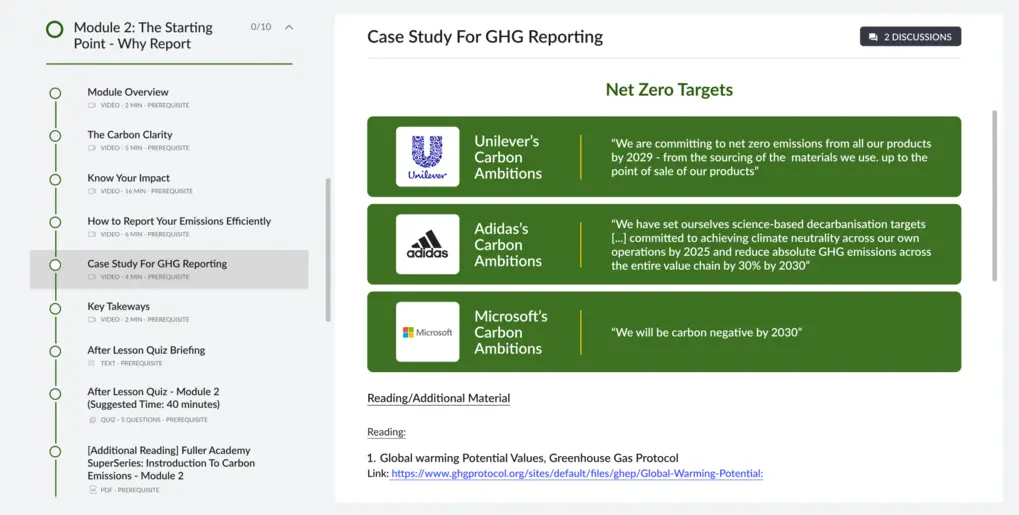
Task: Click the 0/10 progress counter
Action: click(261, 27)
